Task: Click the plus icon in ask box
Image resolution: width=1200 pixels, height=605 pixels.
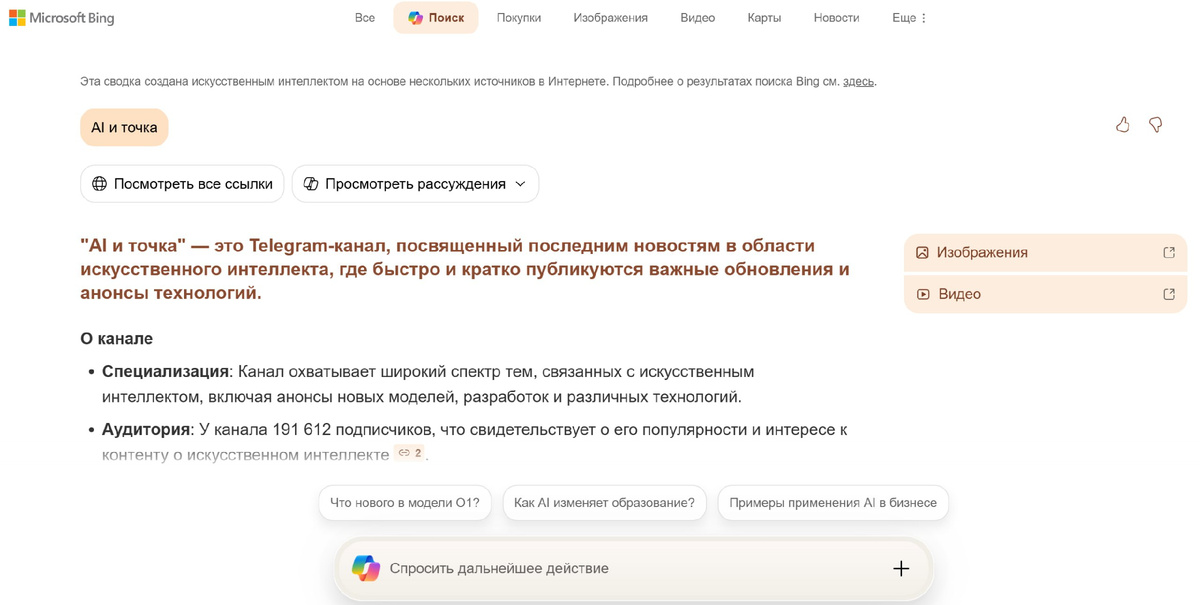Action: click(x=901, y=568)
